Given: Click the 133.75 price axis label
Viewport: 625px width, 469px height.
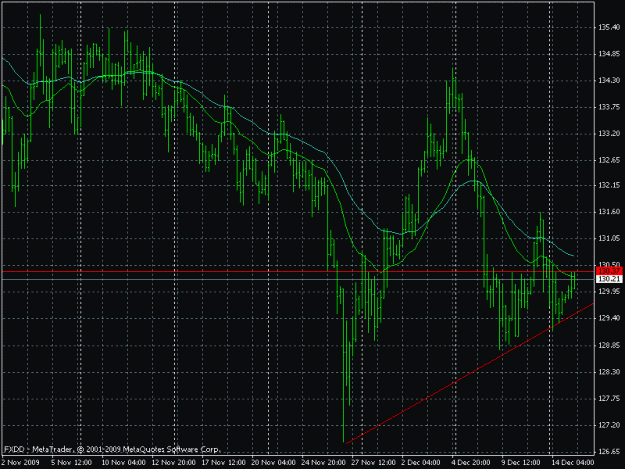Looking at the screenshot, I should [609, 107].
